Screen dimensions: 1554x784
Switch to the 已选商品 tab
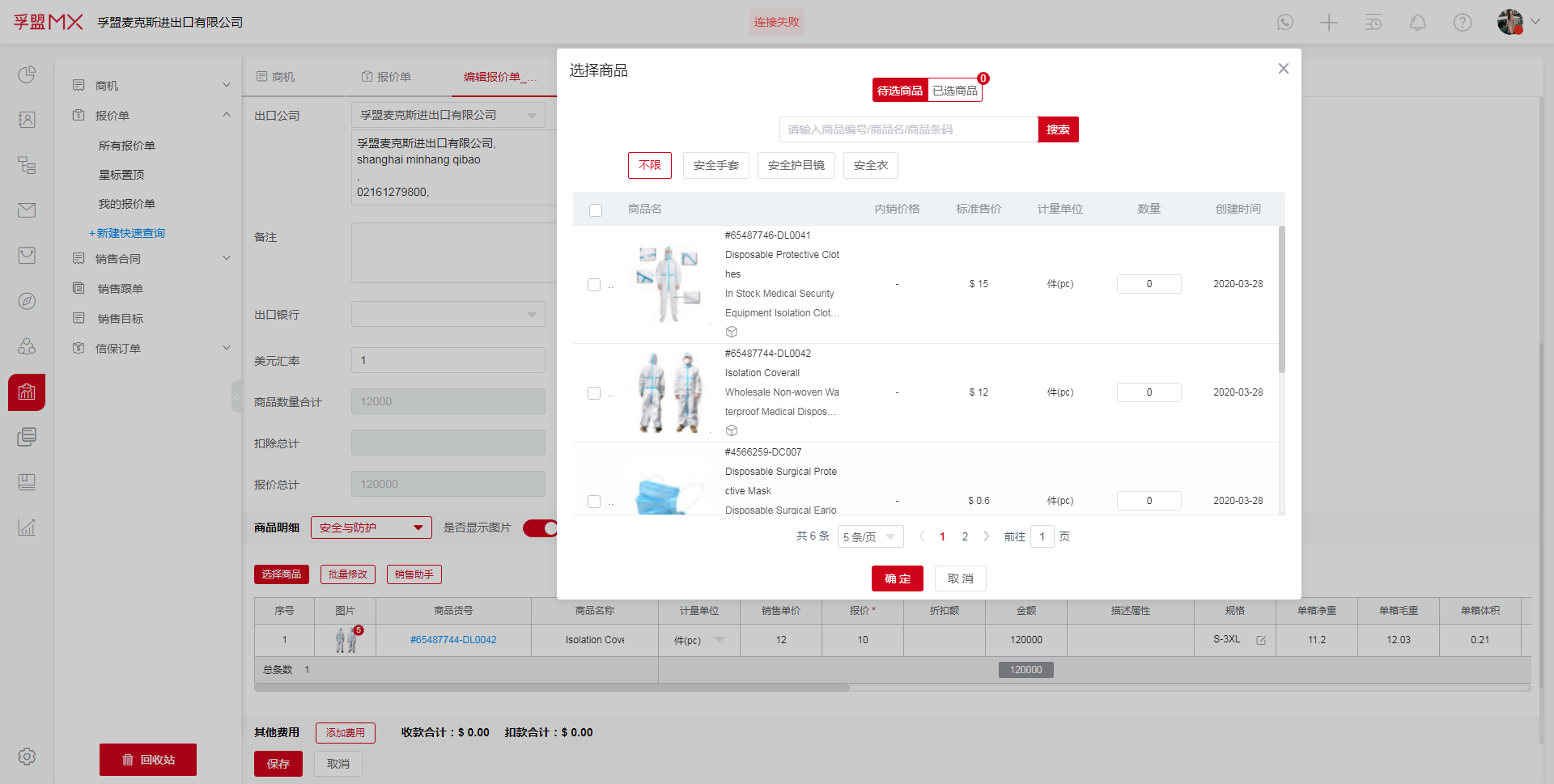click(954, 91)
